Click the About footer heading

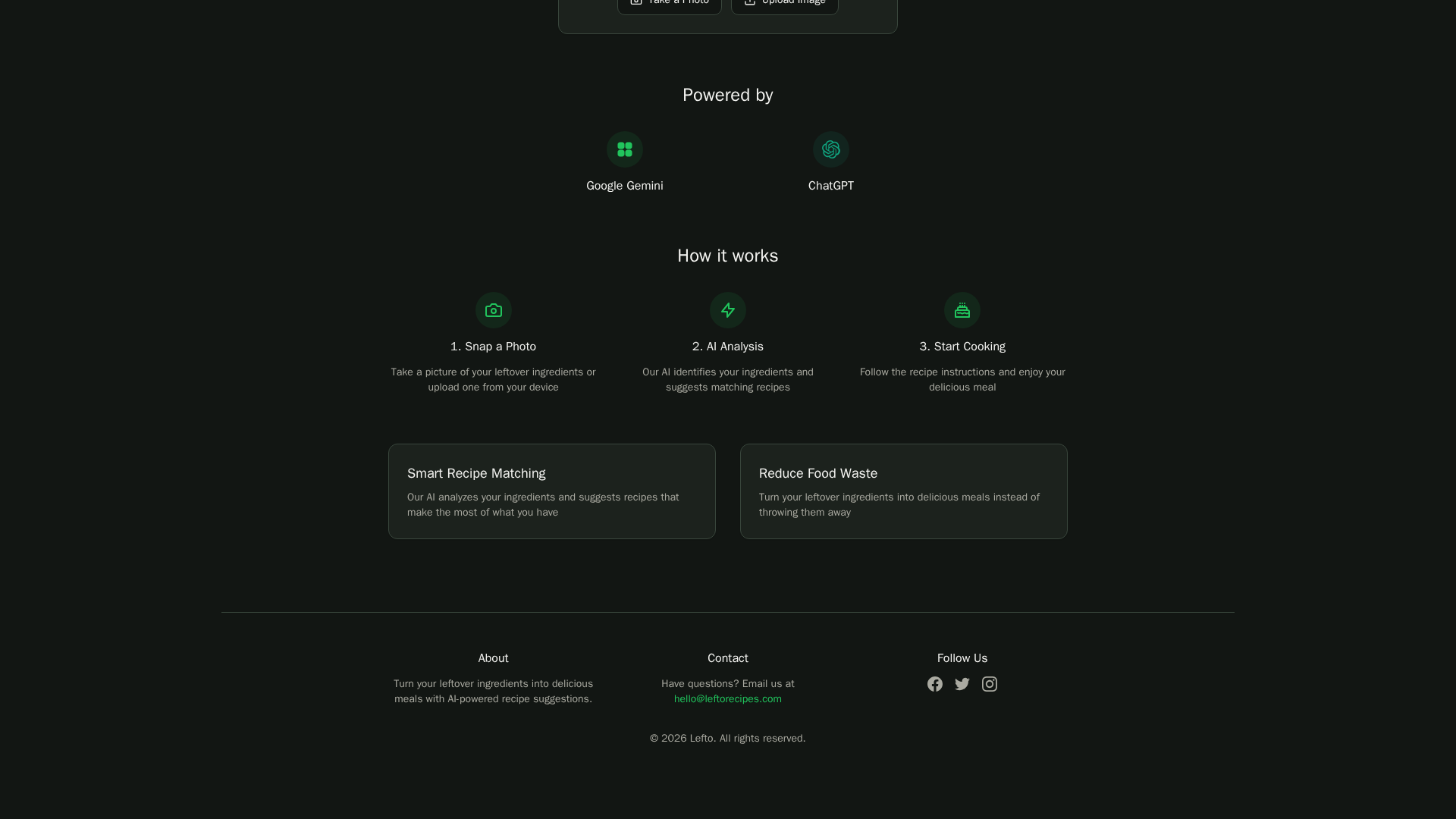[x=493, y=658]
